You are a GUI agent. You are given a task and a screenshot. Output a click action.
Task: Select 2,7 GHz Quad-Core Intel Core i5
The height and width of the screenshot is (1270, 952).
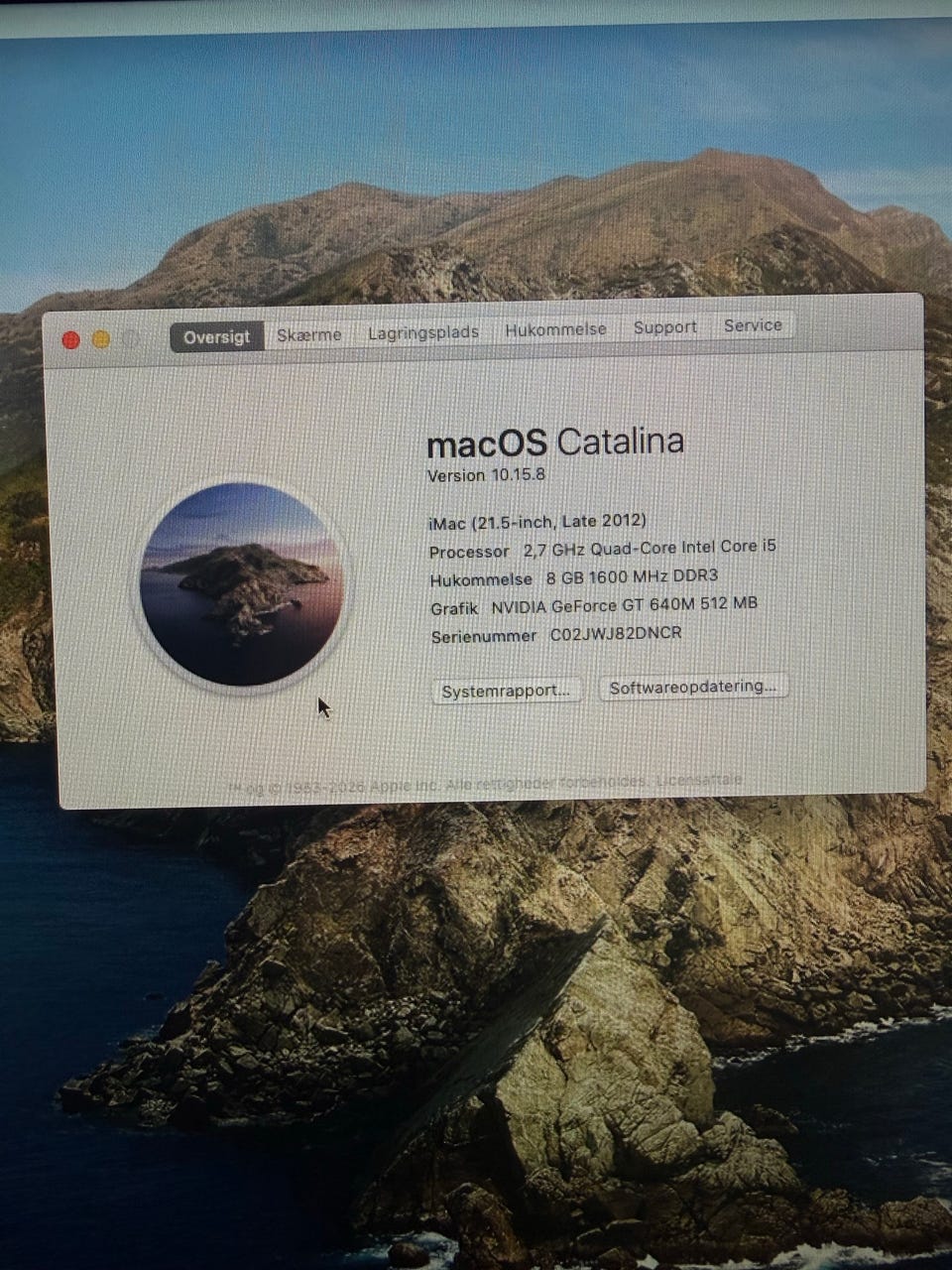point(650,548)
